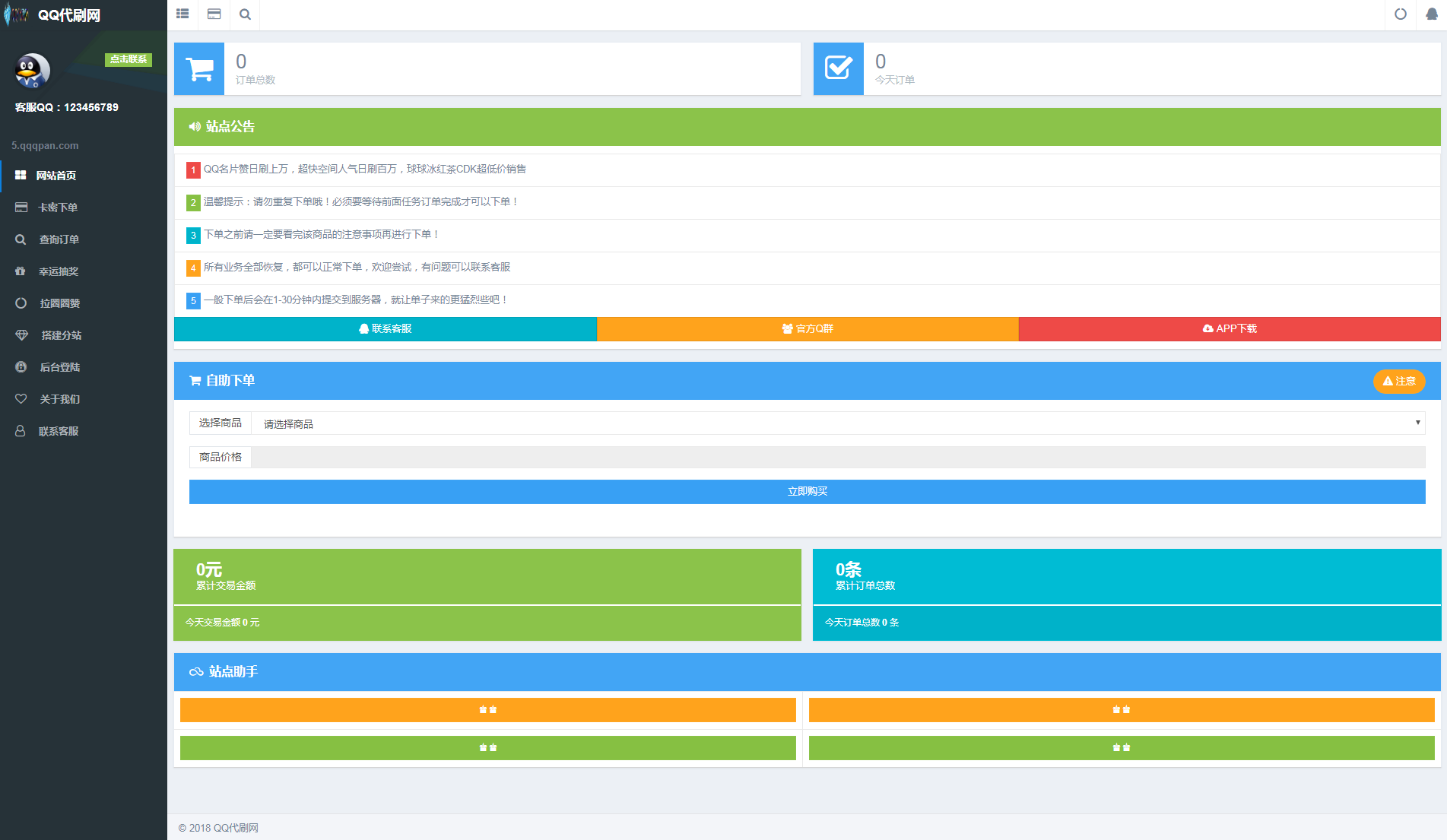Viewport: 1447px width, 840px height.
Task: Open 卡密下单 in the sidebar menu
Action: pos(58,208)
